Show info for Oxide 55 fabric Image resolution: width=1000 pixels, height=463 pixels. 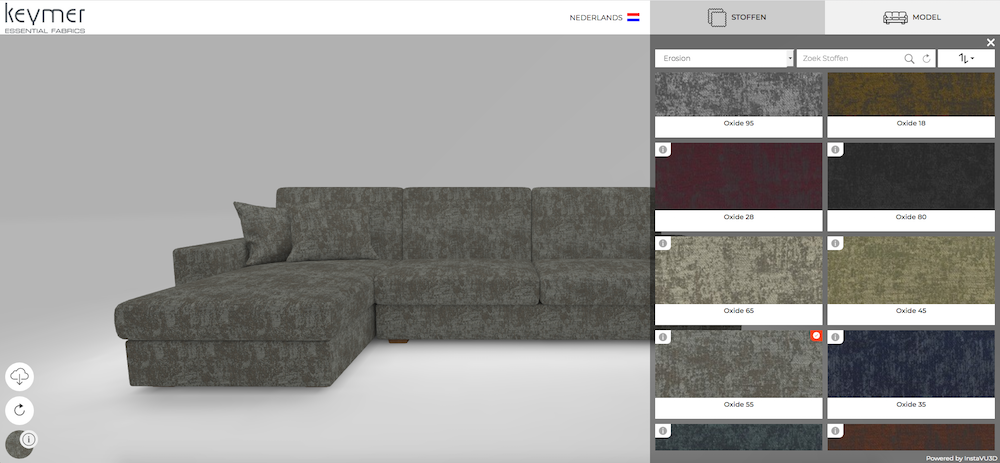click(663, 337)
